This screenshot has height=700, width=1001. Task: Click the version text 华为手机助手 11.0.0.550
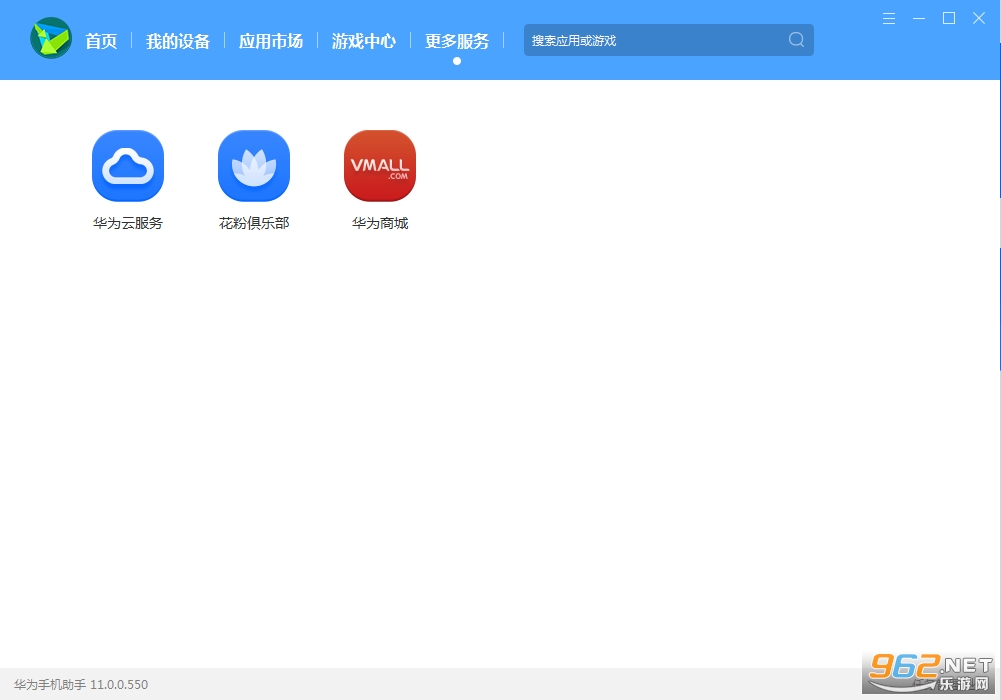(81, 685)
